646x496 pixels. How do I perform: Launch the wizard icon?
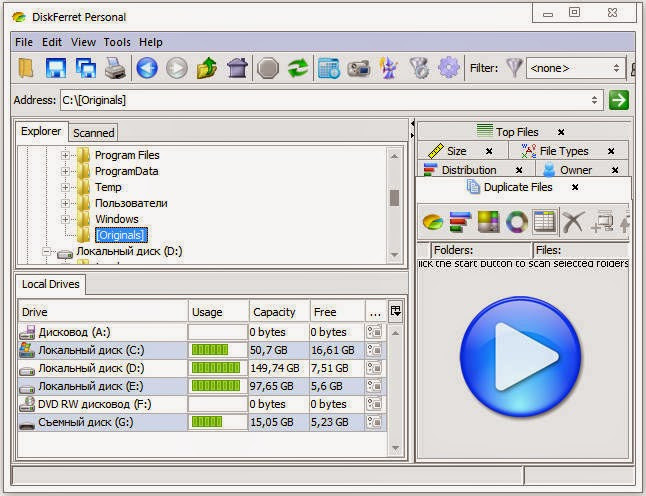coord(389,68)
